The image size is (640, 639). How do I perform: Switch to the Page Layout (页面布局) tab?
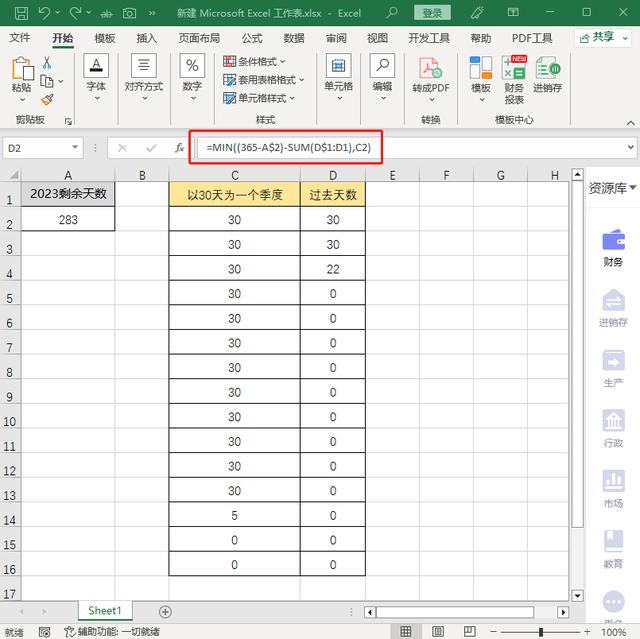[199, 38]
